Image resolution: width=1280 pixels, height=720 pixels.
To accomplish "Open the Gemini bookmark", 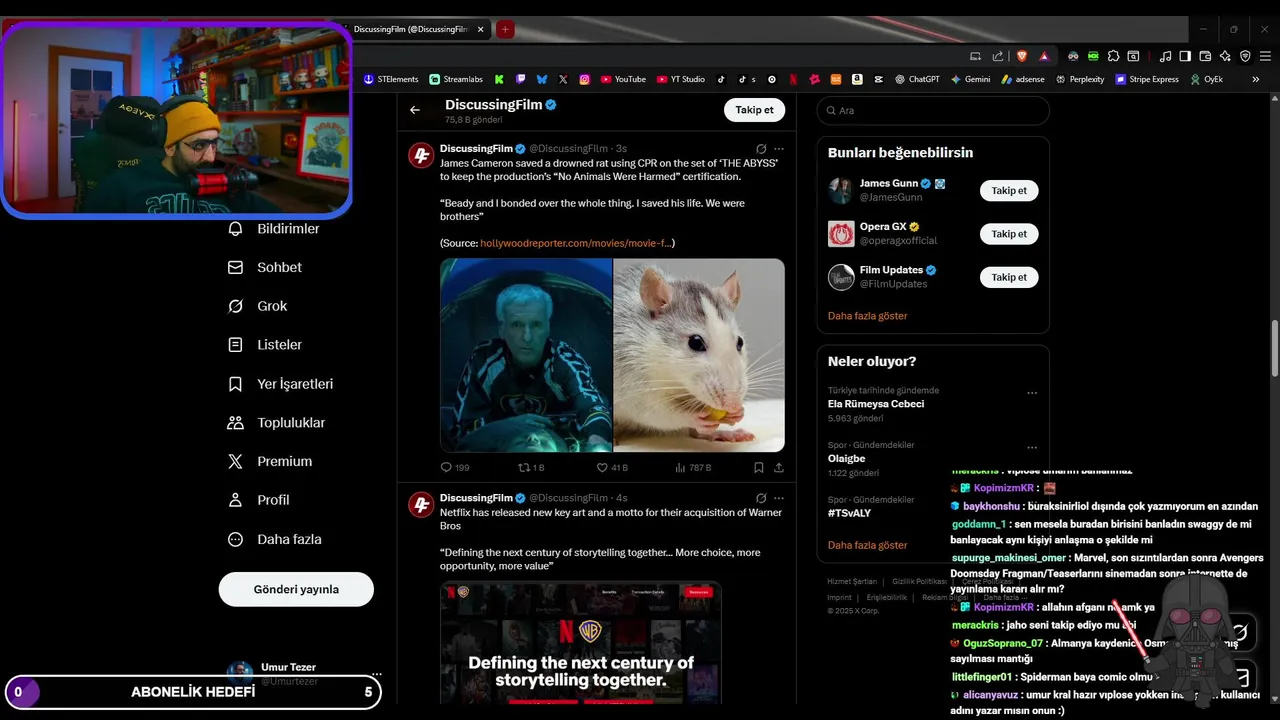I will point(971,79).
